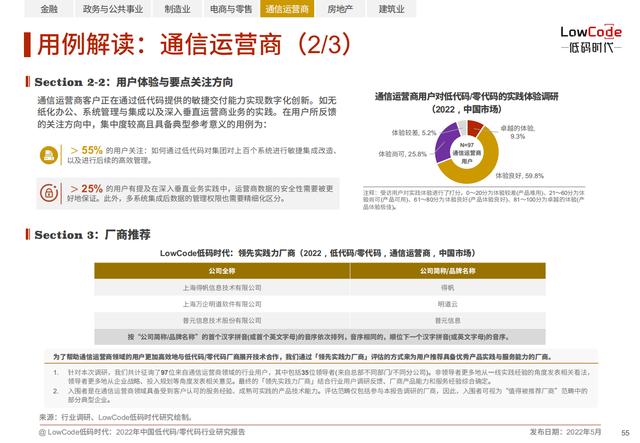Click the page number 55
Screen dimensions: 640x443
625,433
